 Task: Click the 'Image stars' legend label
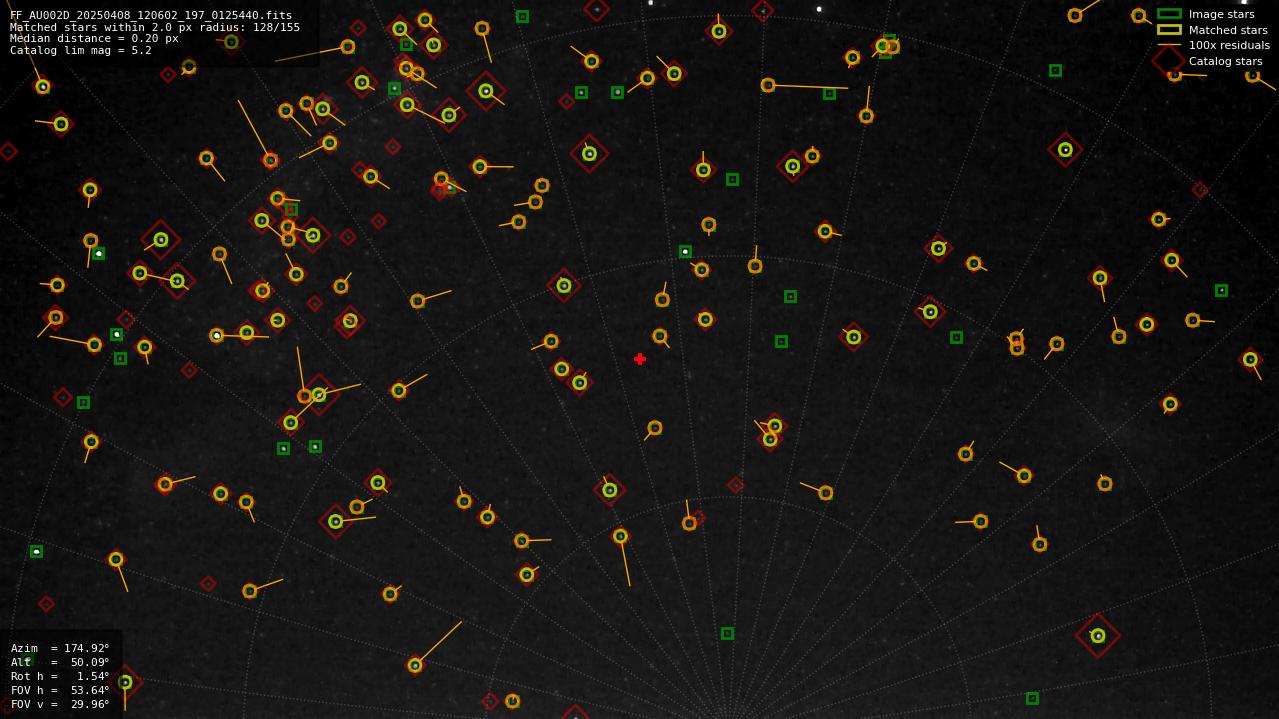(x=1221, y=14)
